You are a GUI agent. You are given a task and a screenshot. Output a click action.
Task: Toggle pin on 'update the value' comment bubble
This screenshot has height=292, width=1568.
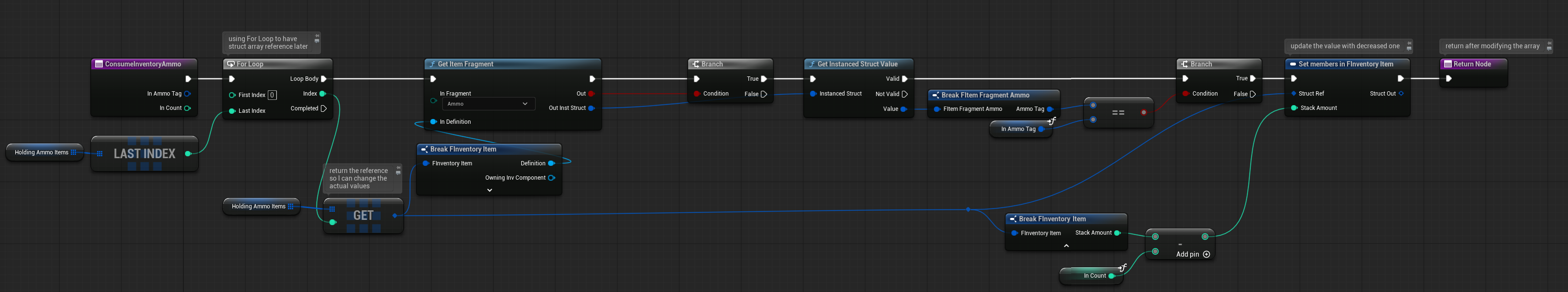(x=1409, y=43)
